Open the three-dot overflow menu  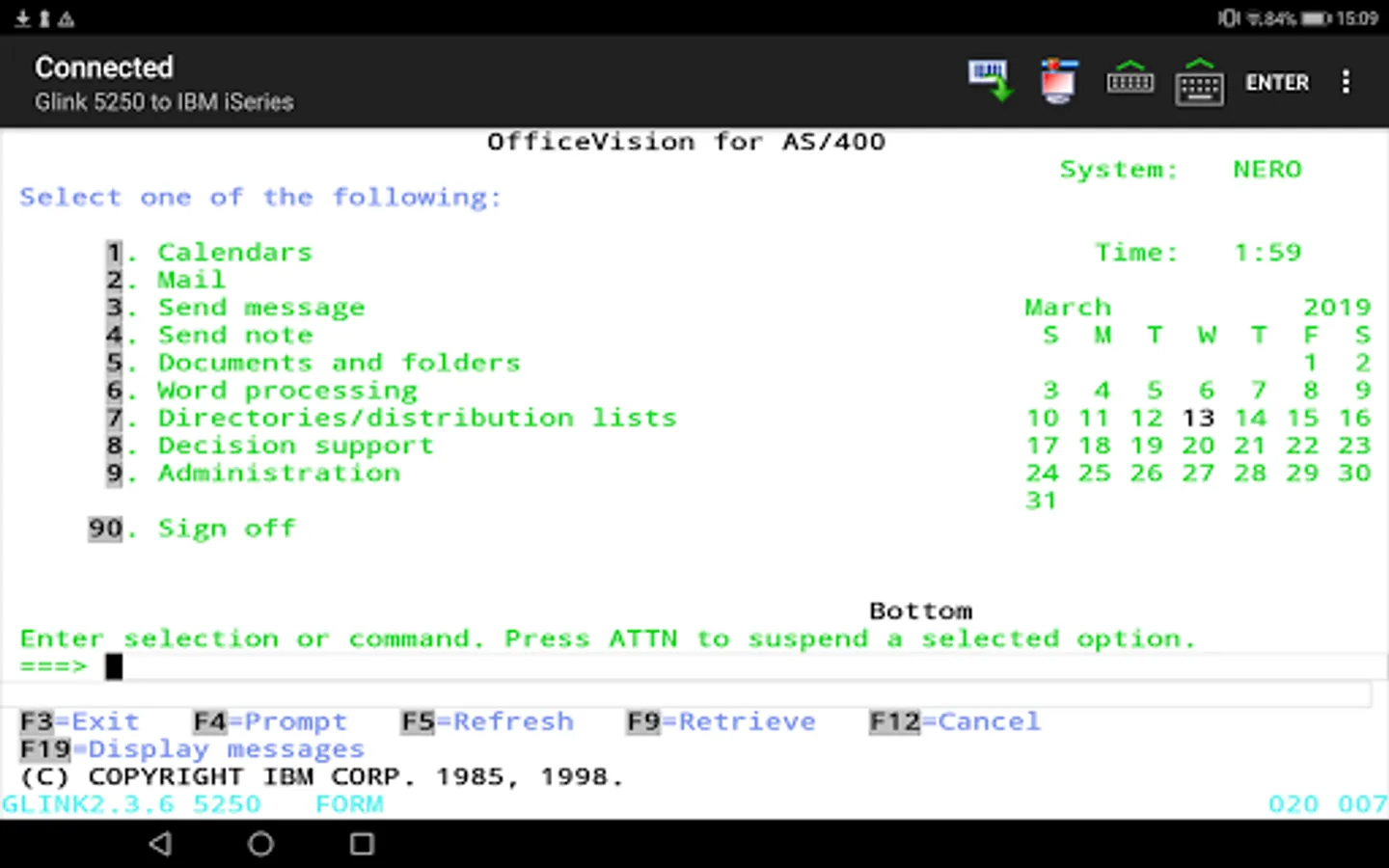point(1346,82)
